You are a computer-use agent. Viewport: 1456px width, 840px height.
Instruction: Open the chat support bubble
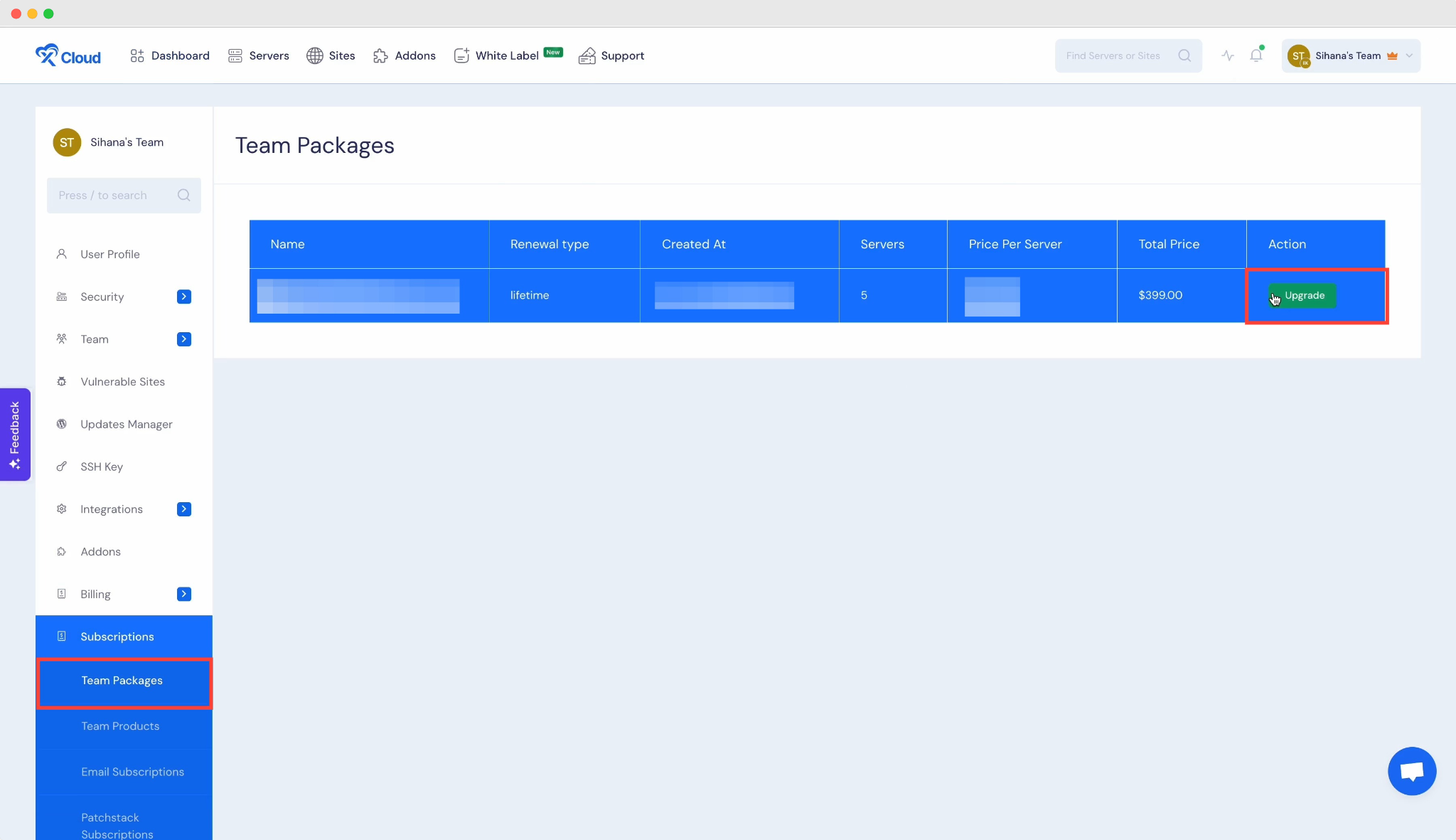[1411, 771]
